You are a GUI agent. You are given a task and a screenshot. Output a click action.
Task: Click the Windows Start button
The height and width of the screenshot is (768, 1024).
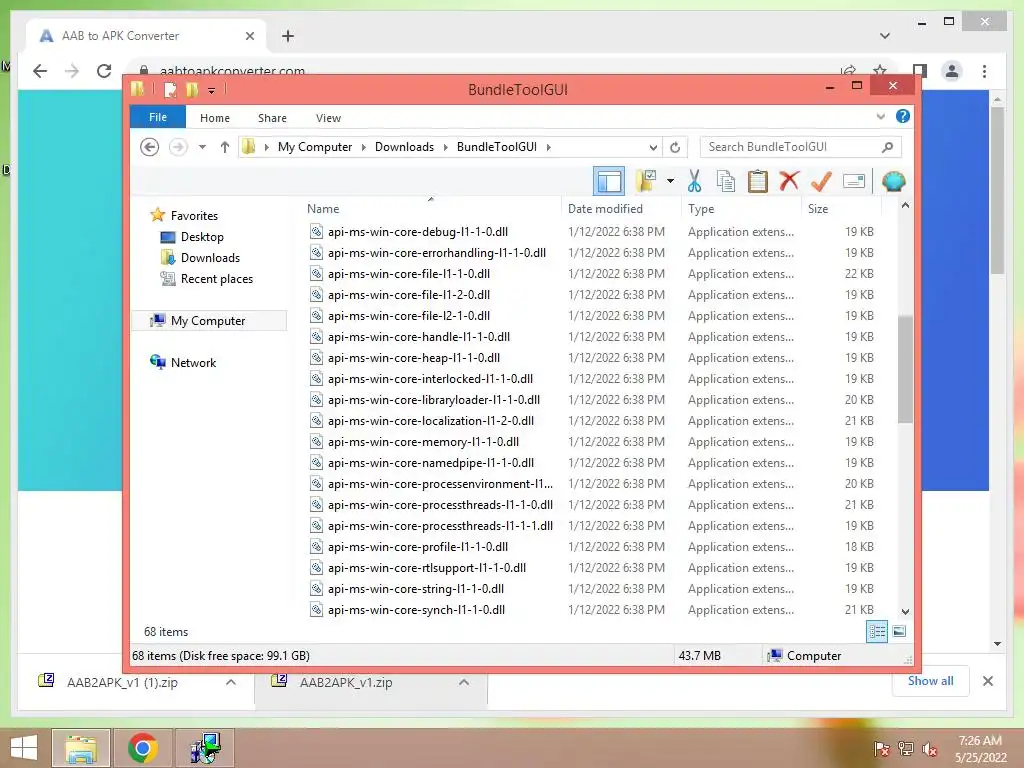(23, 748)
